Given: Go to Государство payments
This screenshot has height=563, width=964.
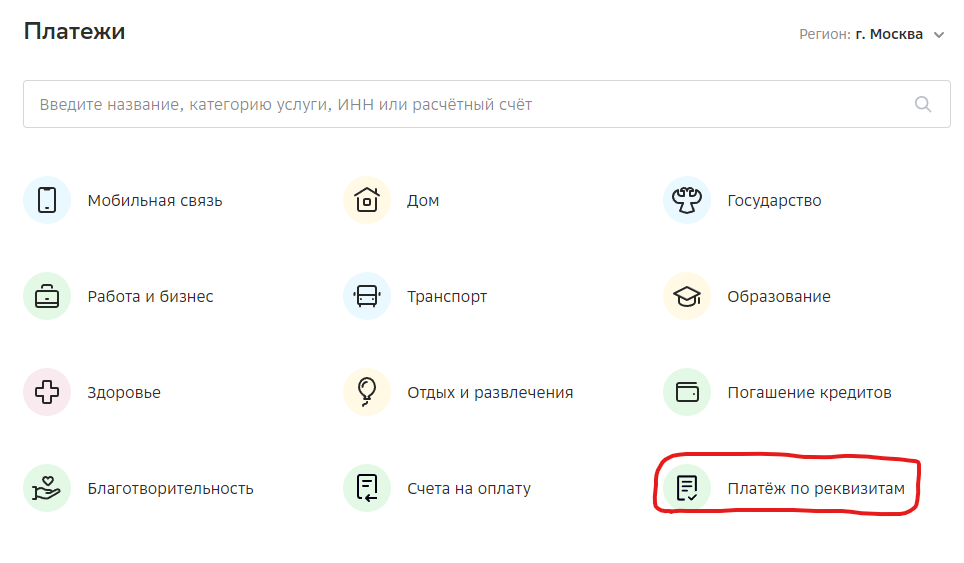Looking at the screenshot, I should pyautogui.click(x=774, y=201).
